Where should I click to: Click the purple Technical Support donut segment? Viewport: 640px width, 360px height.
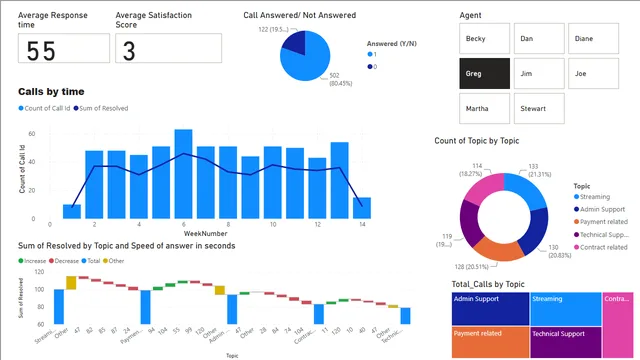point(469,223)
